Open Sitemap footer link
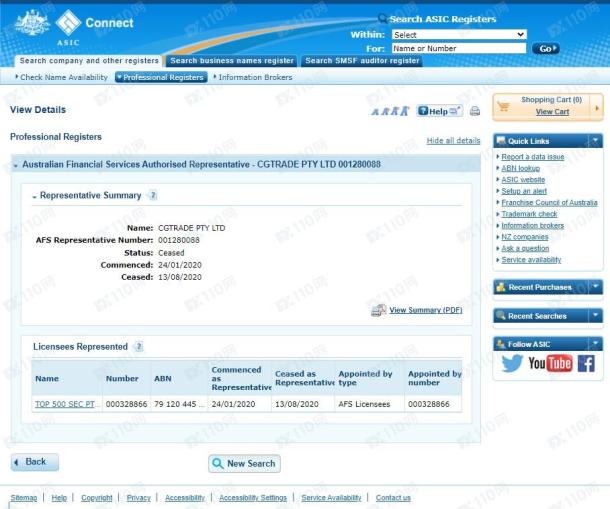 (x=24, y=498)
